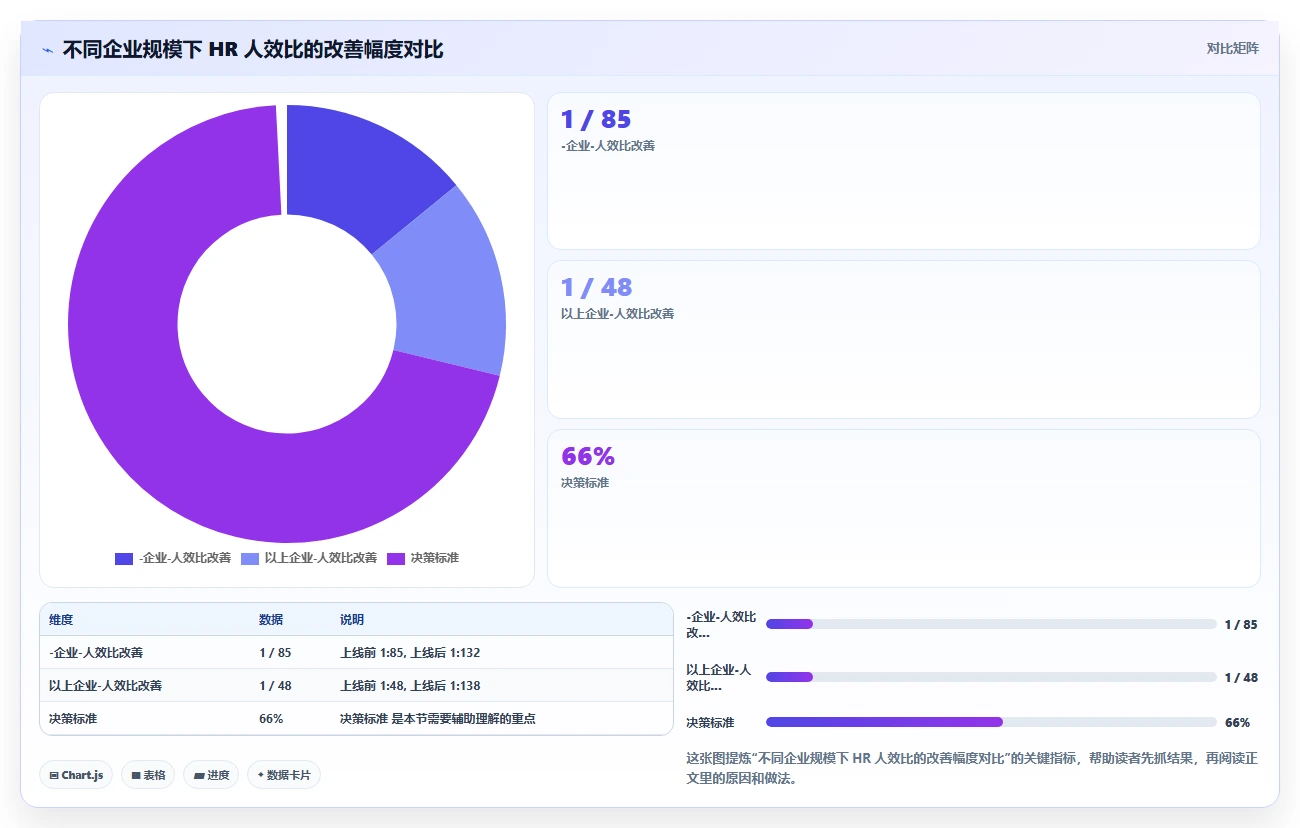Image resolution: width=1300 pixels, height=828 pixels.
Task: Click the summary paragraph under progress bars
Action: (x=972, y=769)
